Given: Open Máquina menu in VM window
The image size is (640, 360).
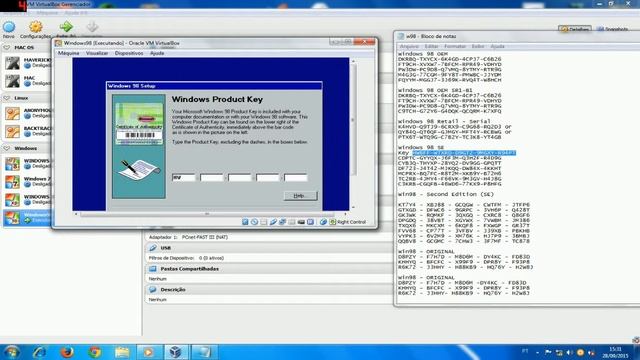Looking at the screenshot, I should [x=69, y=53].
